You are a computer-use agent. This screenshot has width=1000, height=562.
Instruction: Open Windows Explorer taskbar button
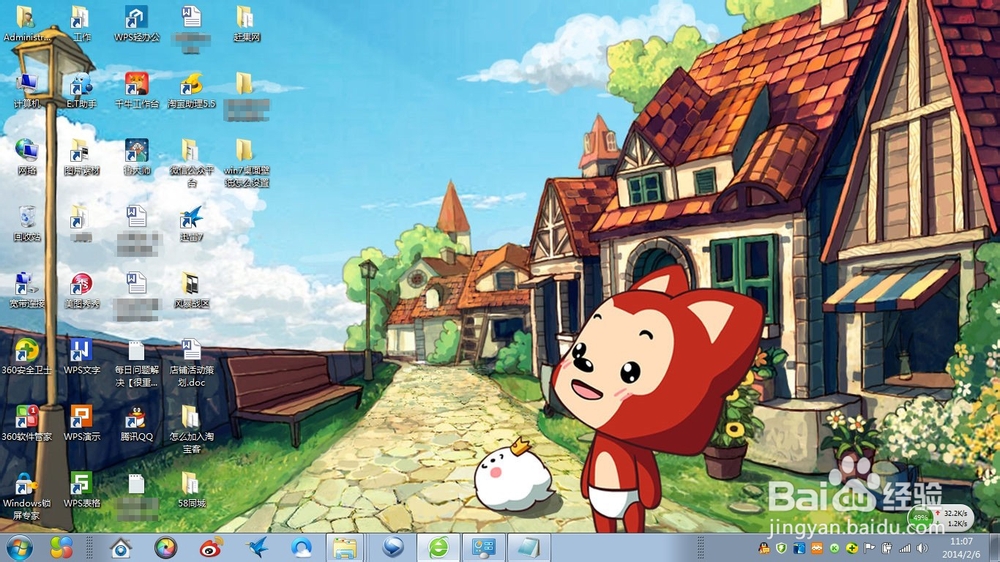pos(345,548)
